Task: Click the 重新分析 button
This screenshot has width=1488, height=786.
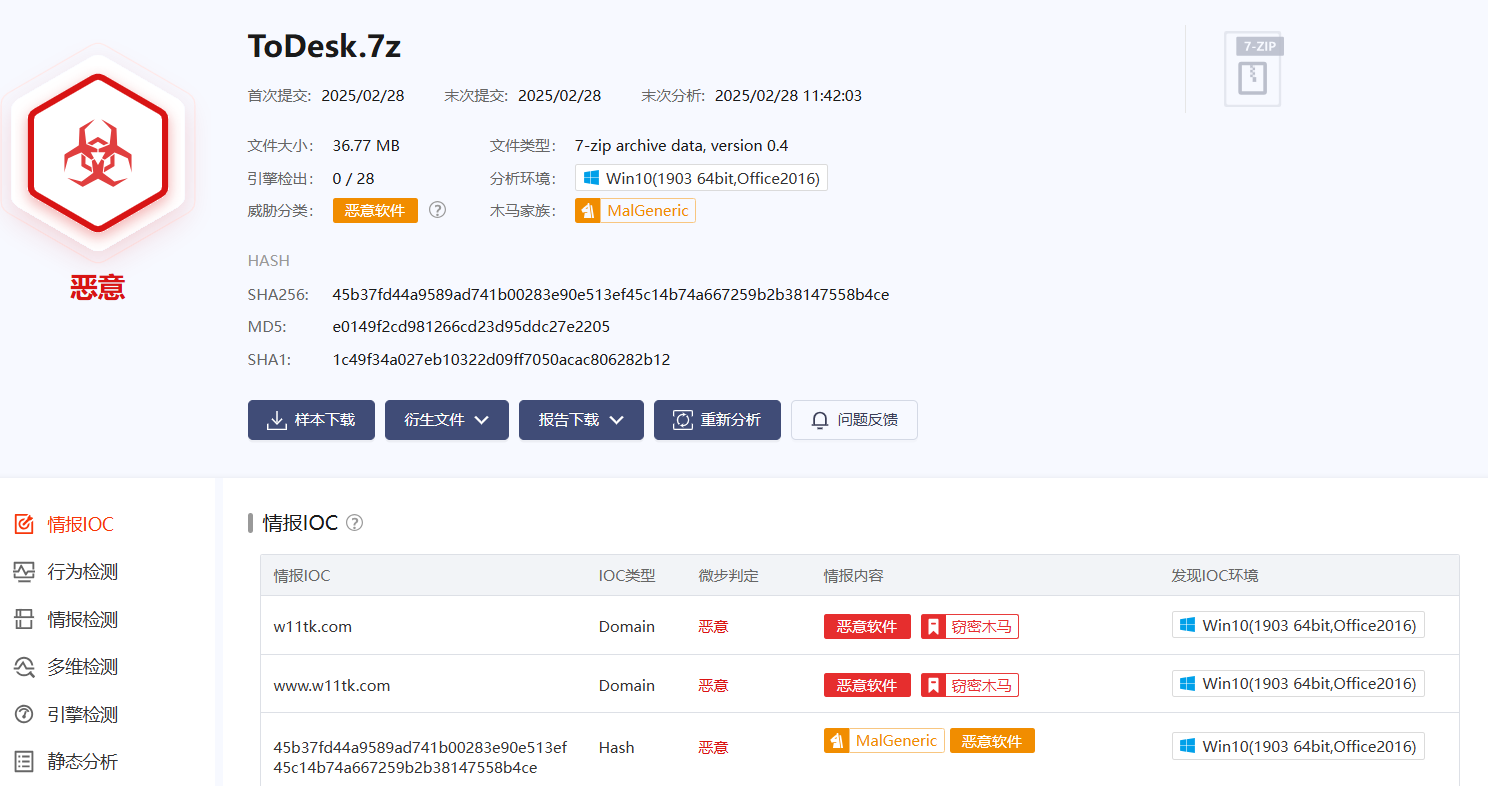Action: (717, 420)
